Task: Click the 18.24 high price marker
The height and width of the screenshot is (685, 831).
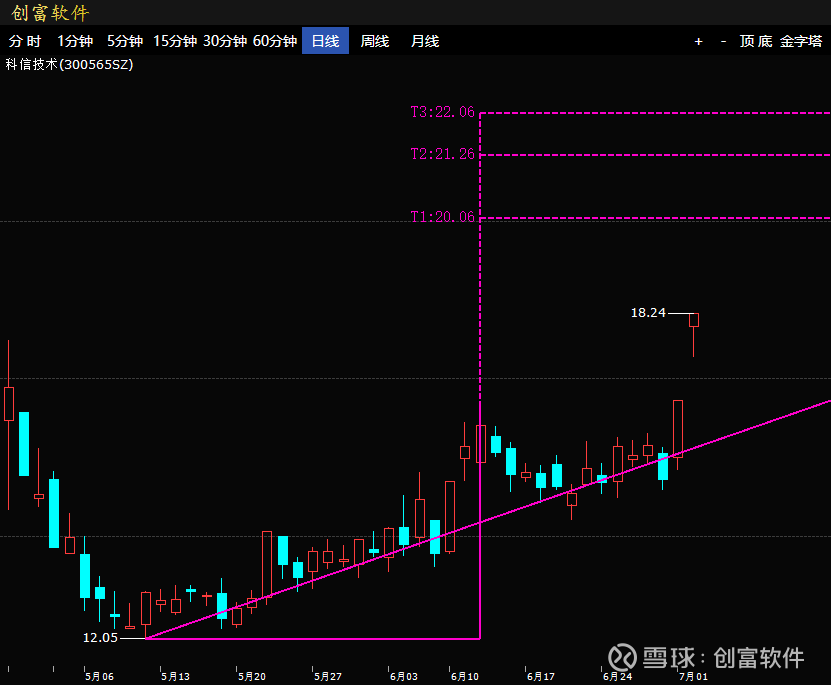Action: (x=648, y=313)
